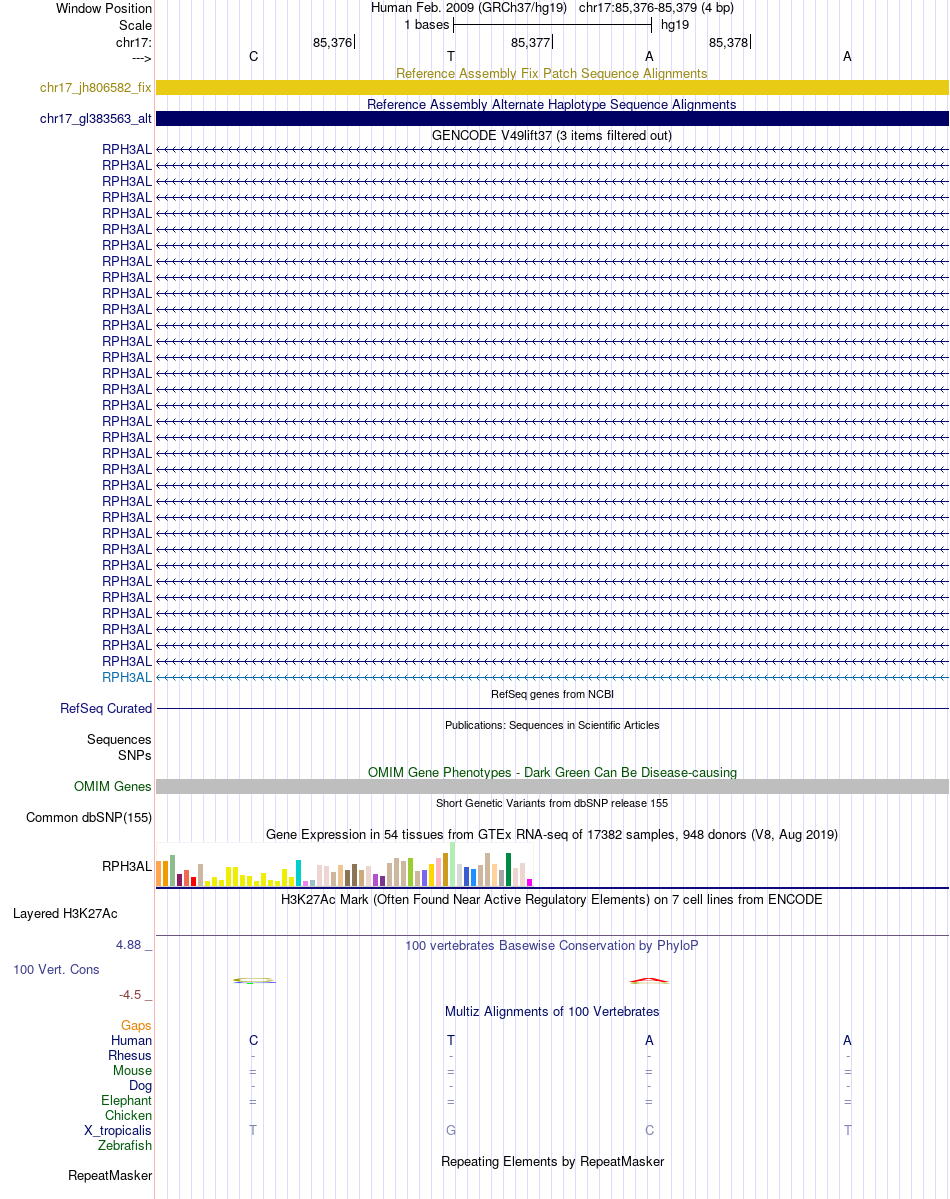Click the T base in Human alignment row
This screenshot has width=950, height=1199.
click(451, 1041)
